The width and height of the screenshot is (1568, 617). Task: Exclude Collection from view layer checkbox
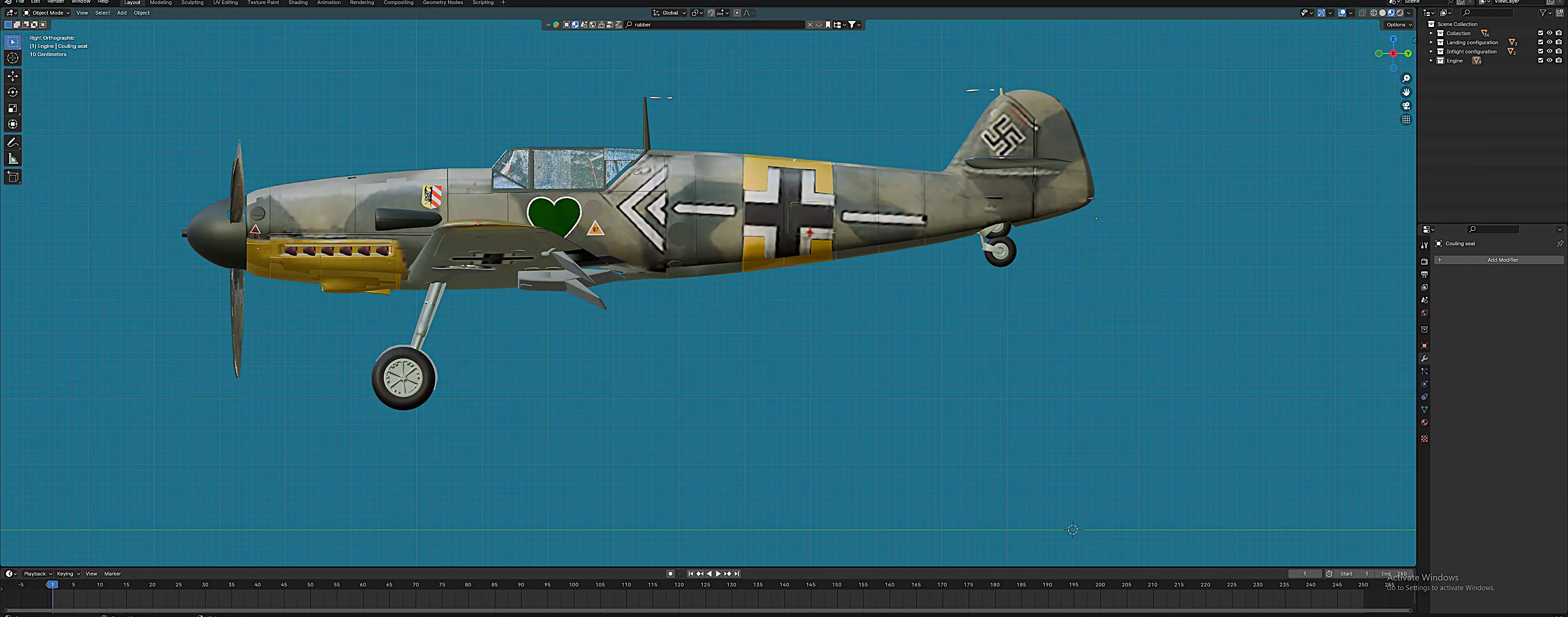(x=1541, y=33)
